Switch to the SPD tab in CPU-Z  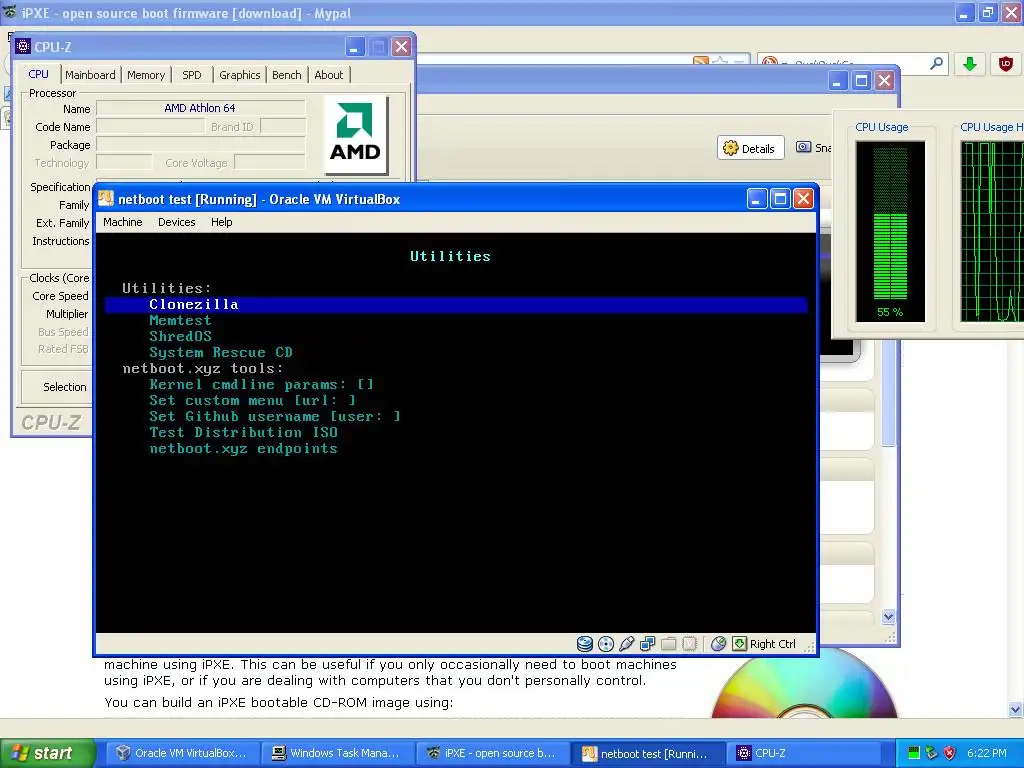[x=191, y=75]
